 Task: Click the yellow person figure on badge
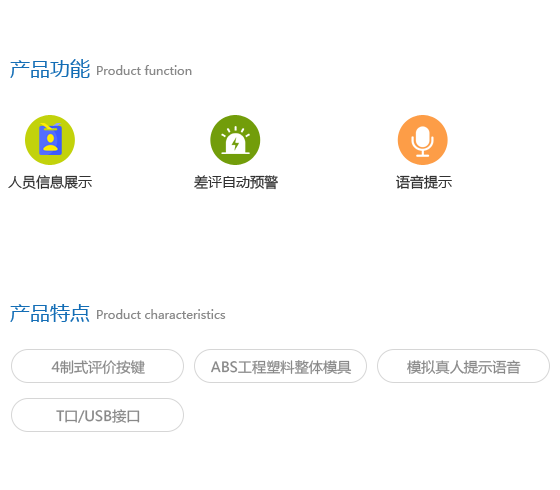(x=50, y=142)
